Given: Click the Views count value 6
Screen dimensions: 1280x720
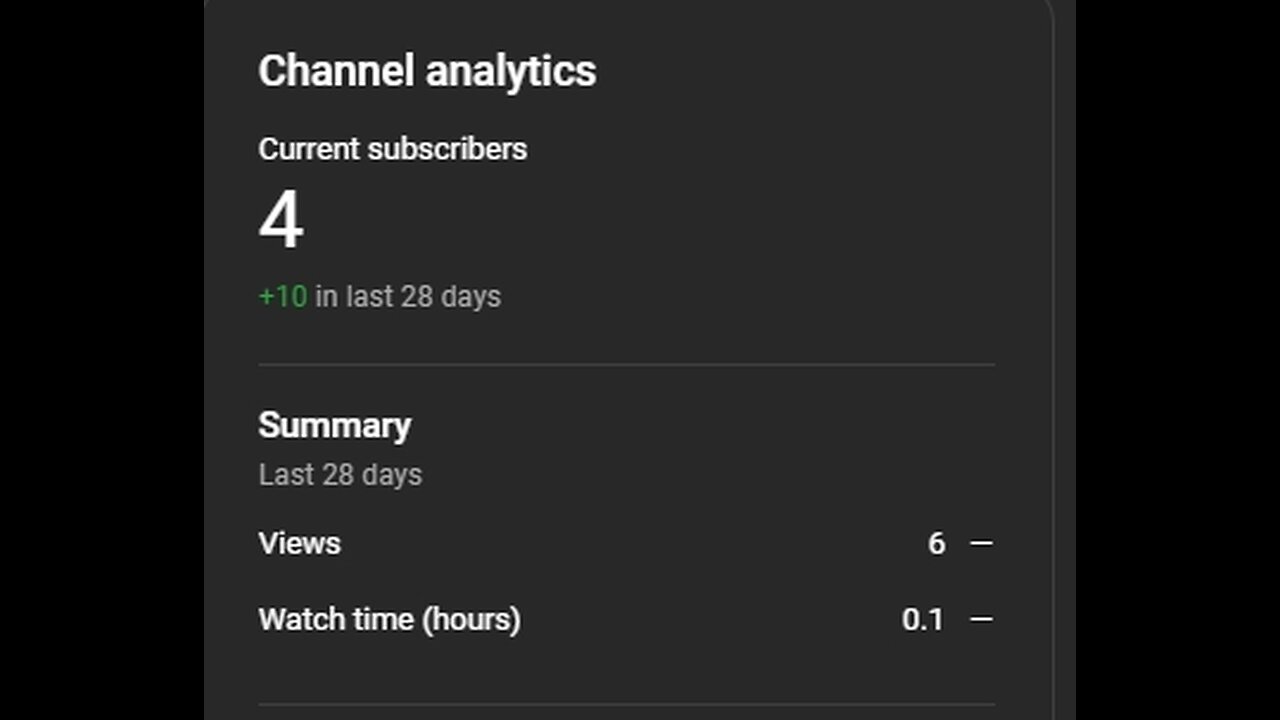Looking at the screenshot, I should [936, 543].
